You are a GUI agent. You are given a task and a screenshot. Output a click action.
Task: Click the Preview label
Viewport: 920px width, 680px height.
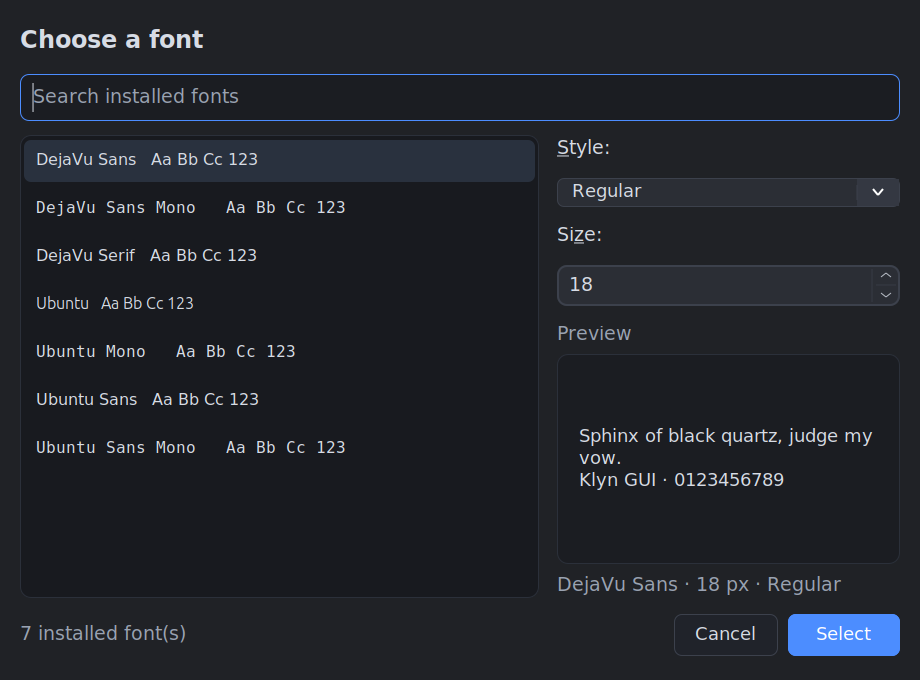pyautogui.click(x=594, y=333)
